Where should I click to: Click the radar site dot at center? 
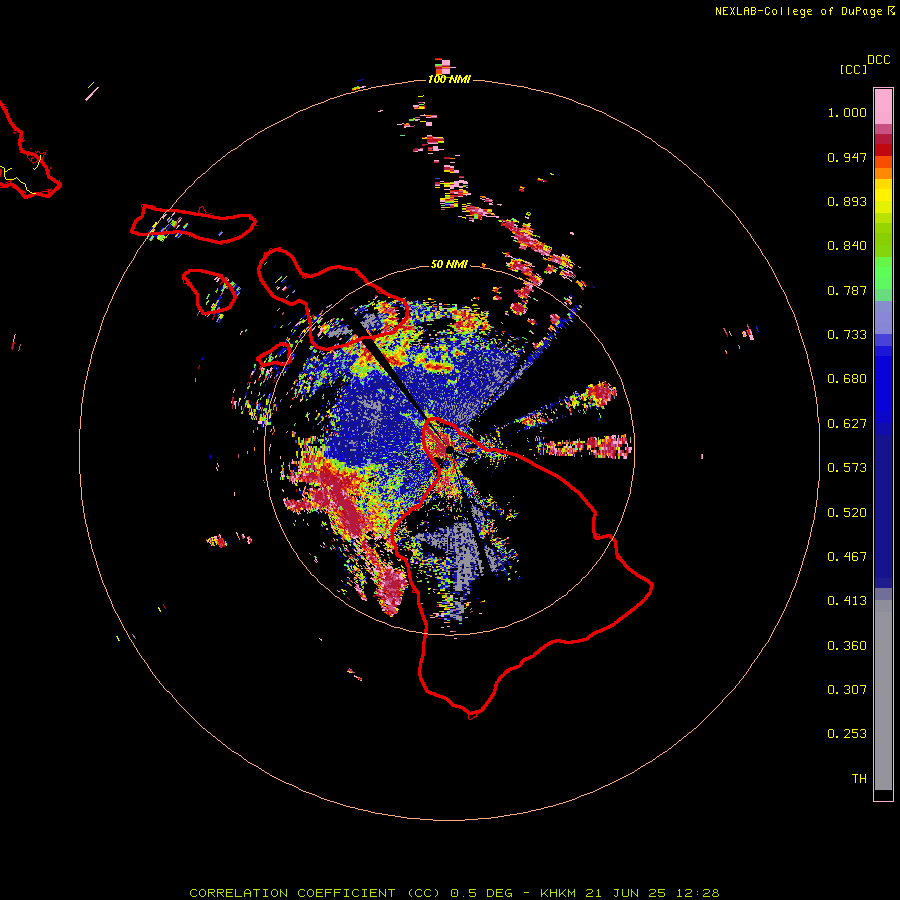pos(449,449)
